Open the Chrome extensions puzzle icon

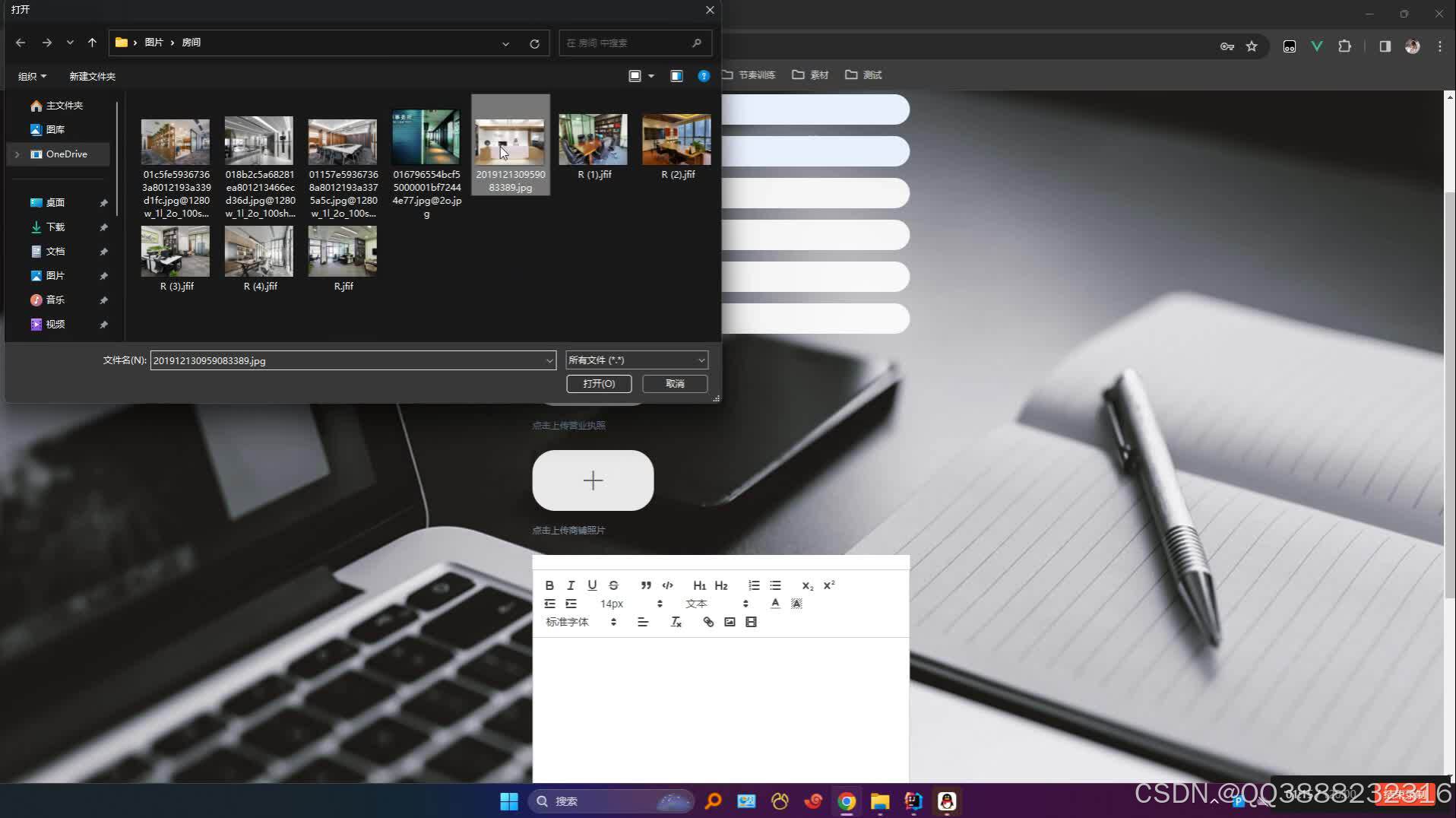point(1344,46)
